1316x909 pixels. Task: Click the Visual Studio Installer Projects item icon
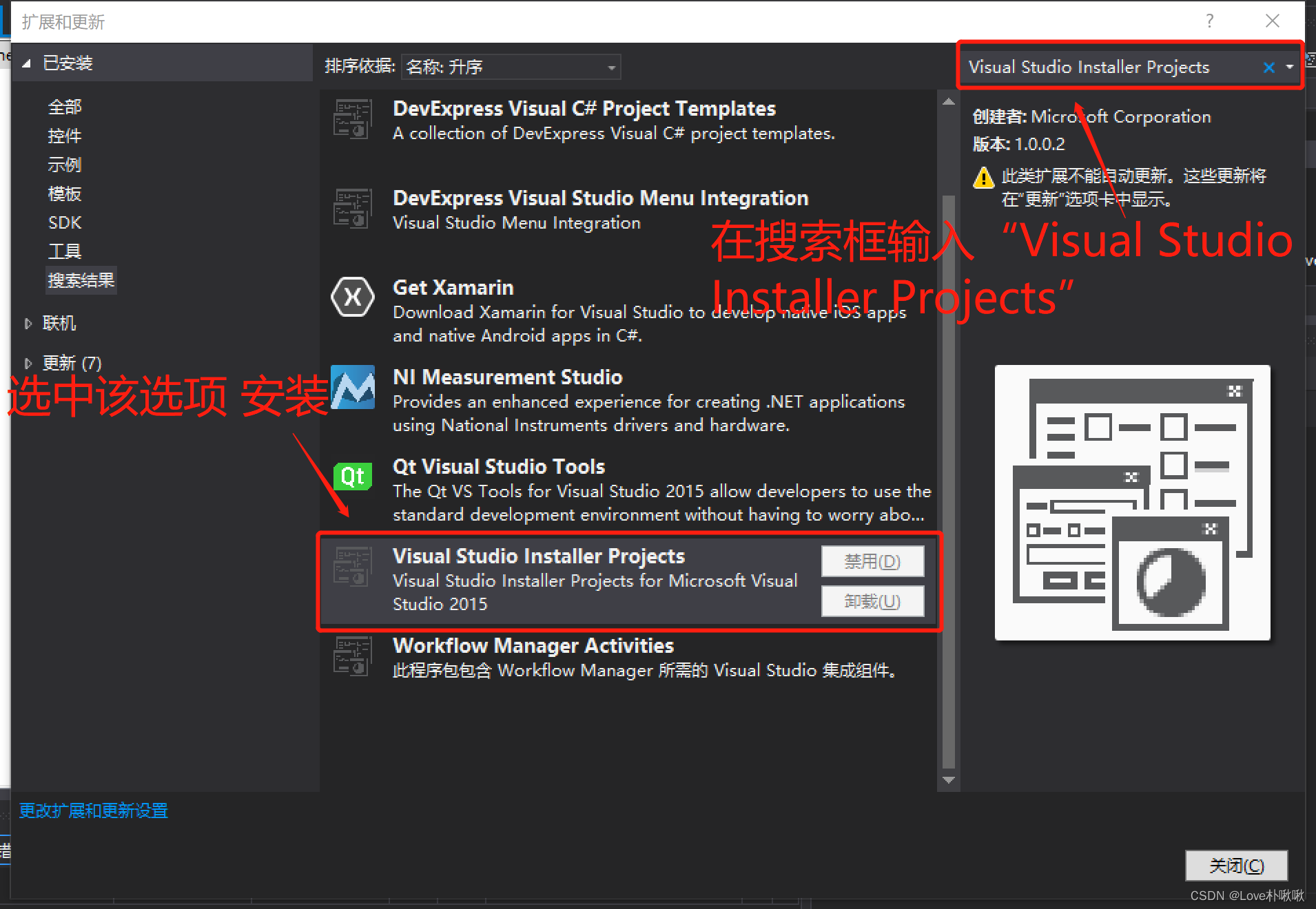[x=352, y=566]
